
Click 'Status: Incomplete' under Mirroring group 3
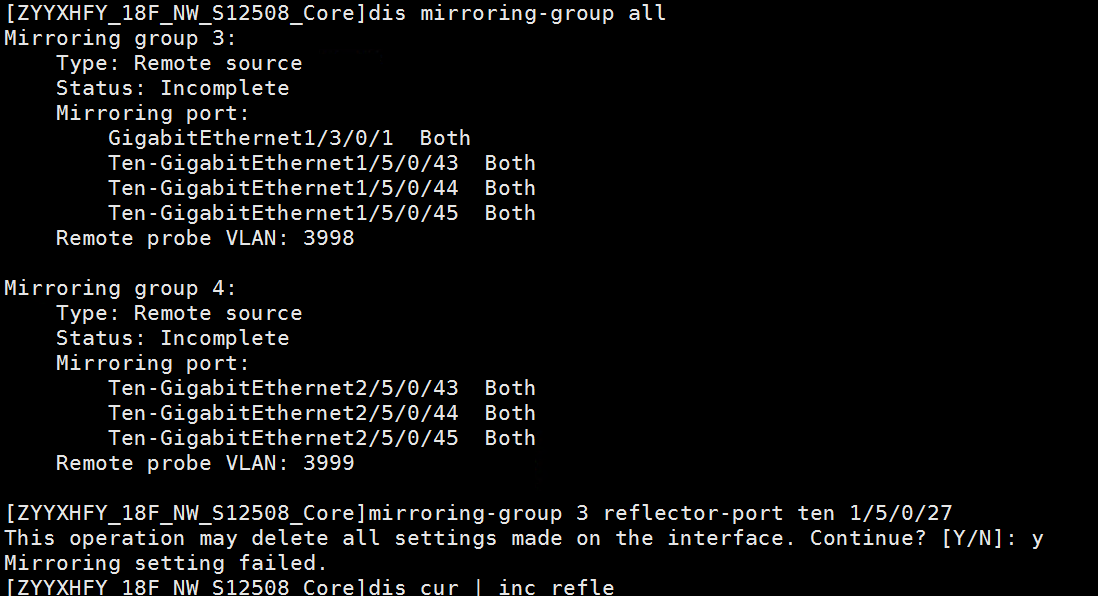172,88
